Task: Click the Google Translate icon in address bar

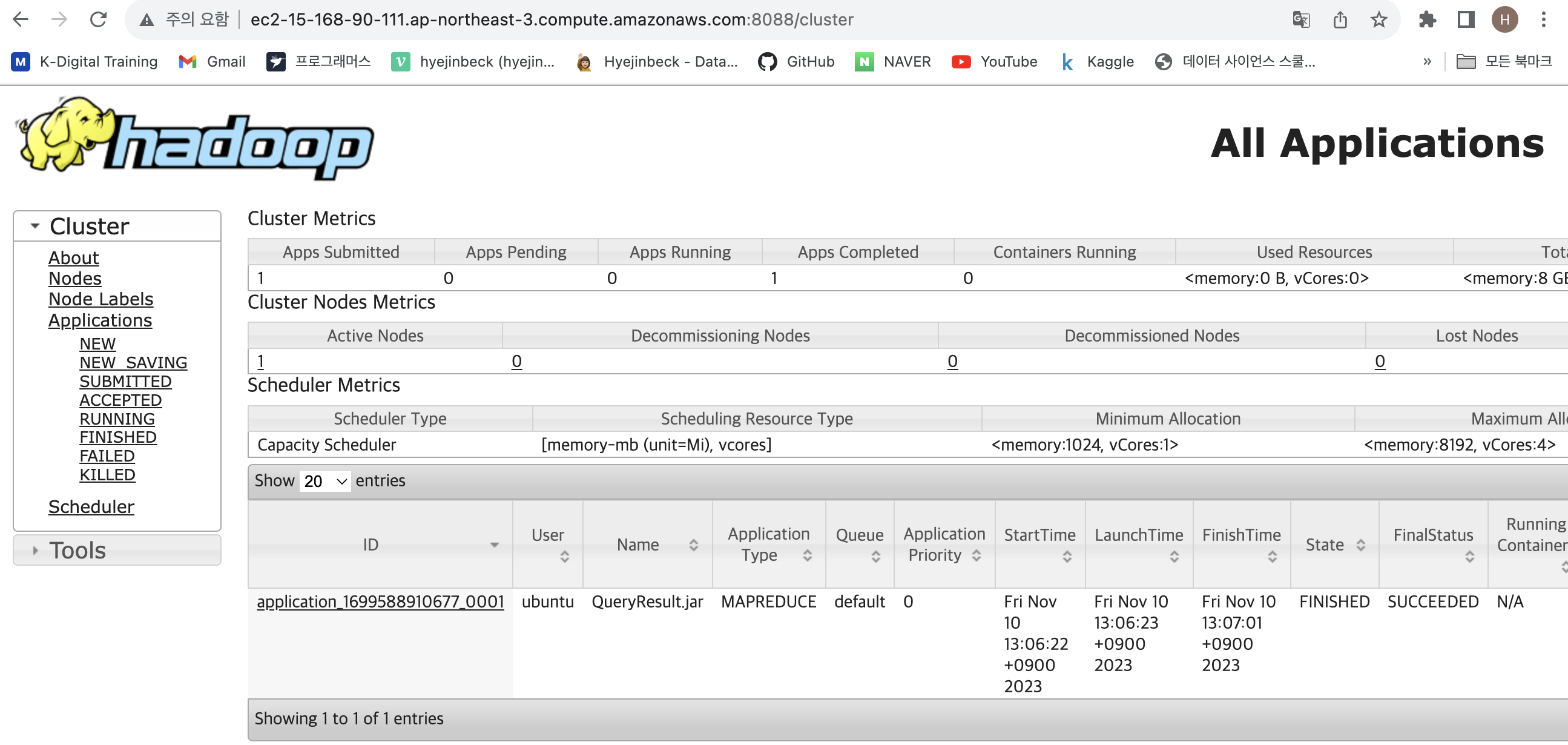Action: 1301,19
